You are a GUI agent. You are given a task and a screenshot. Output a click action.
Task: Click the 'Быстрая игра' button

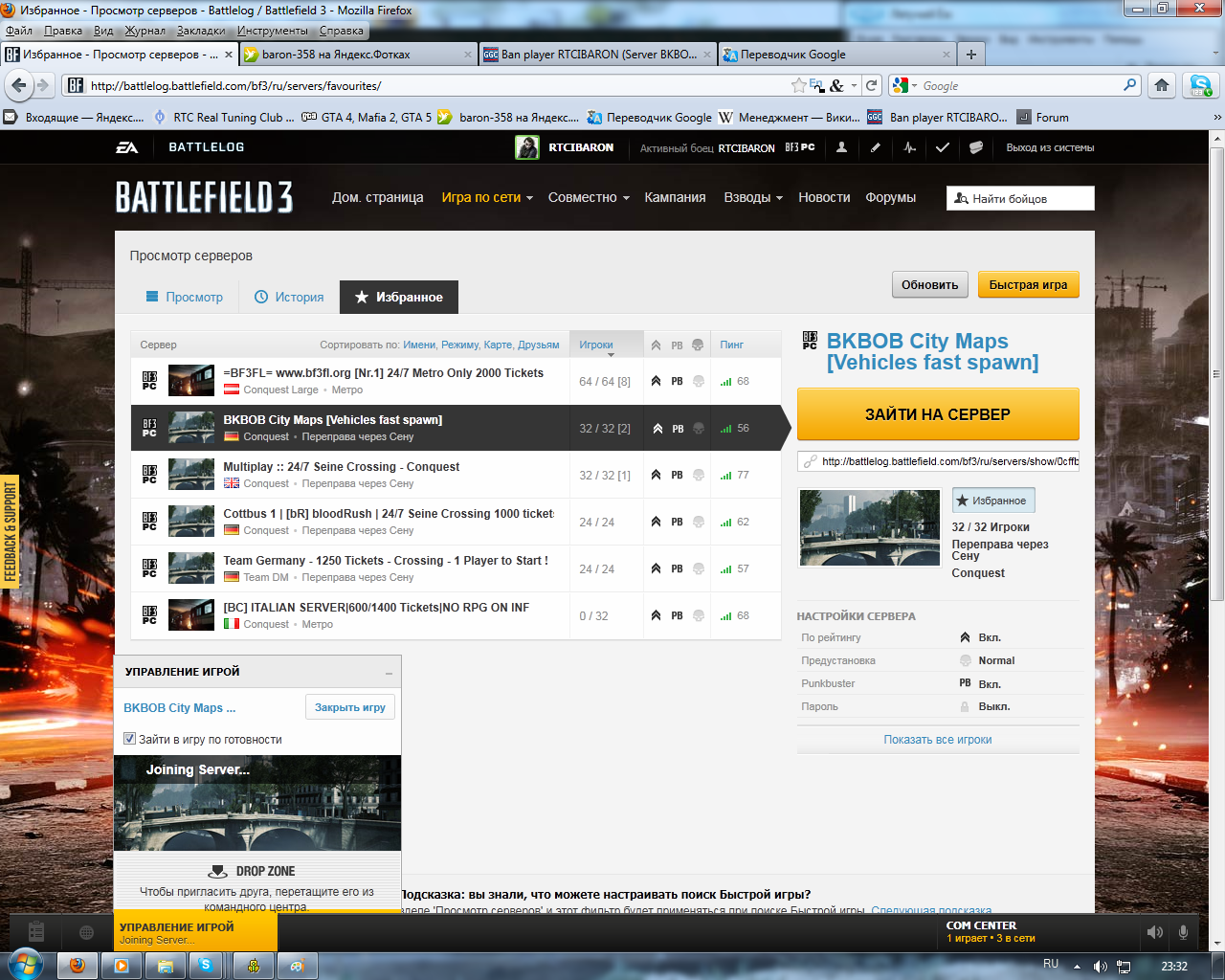coord(1028,285)
